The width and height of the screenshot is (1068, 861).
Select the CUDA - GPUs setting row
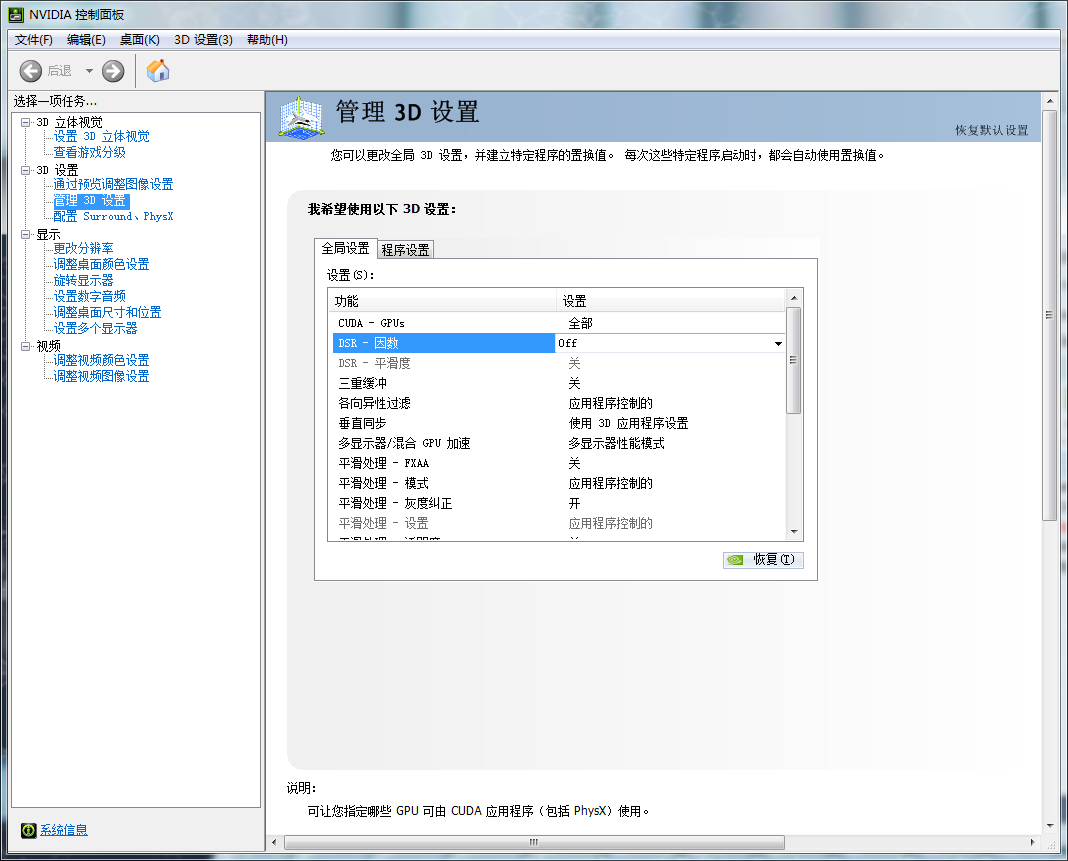(x=559, y=323)
